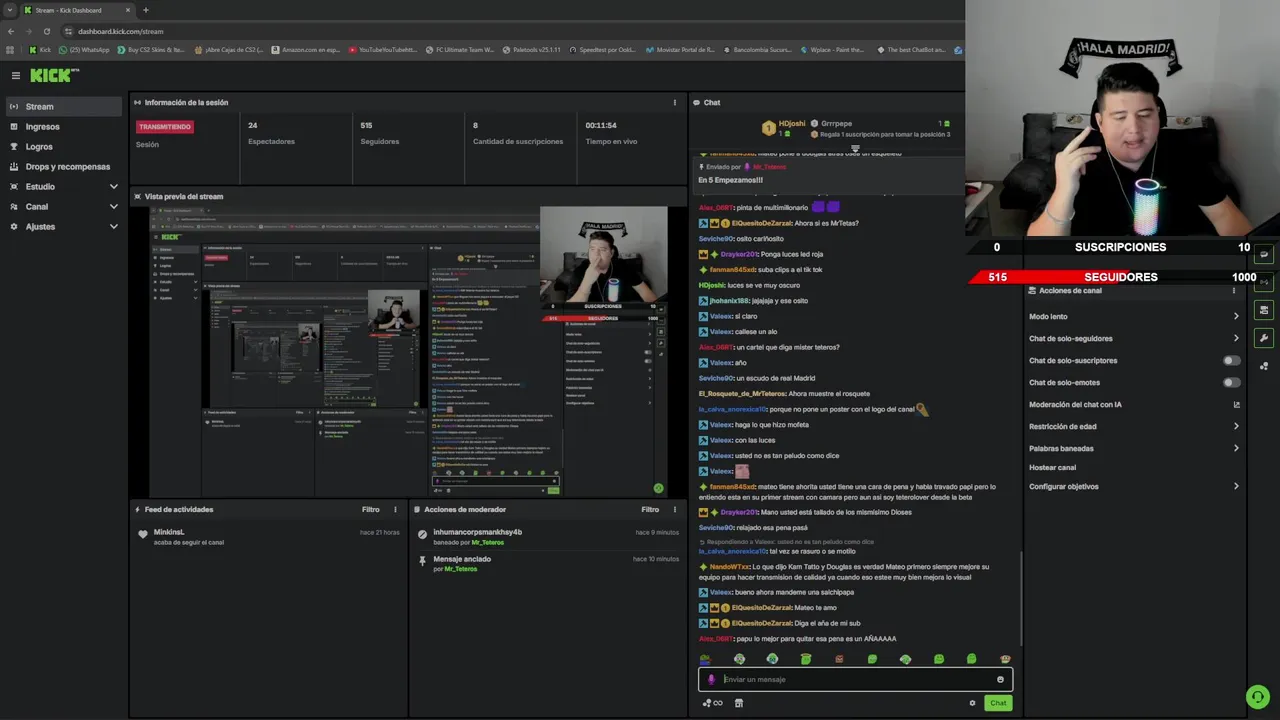This screenshot has height=720, width=1280.
Task: Expand the Canal section chevron
Action: (113, 206)
